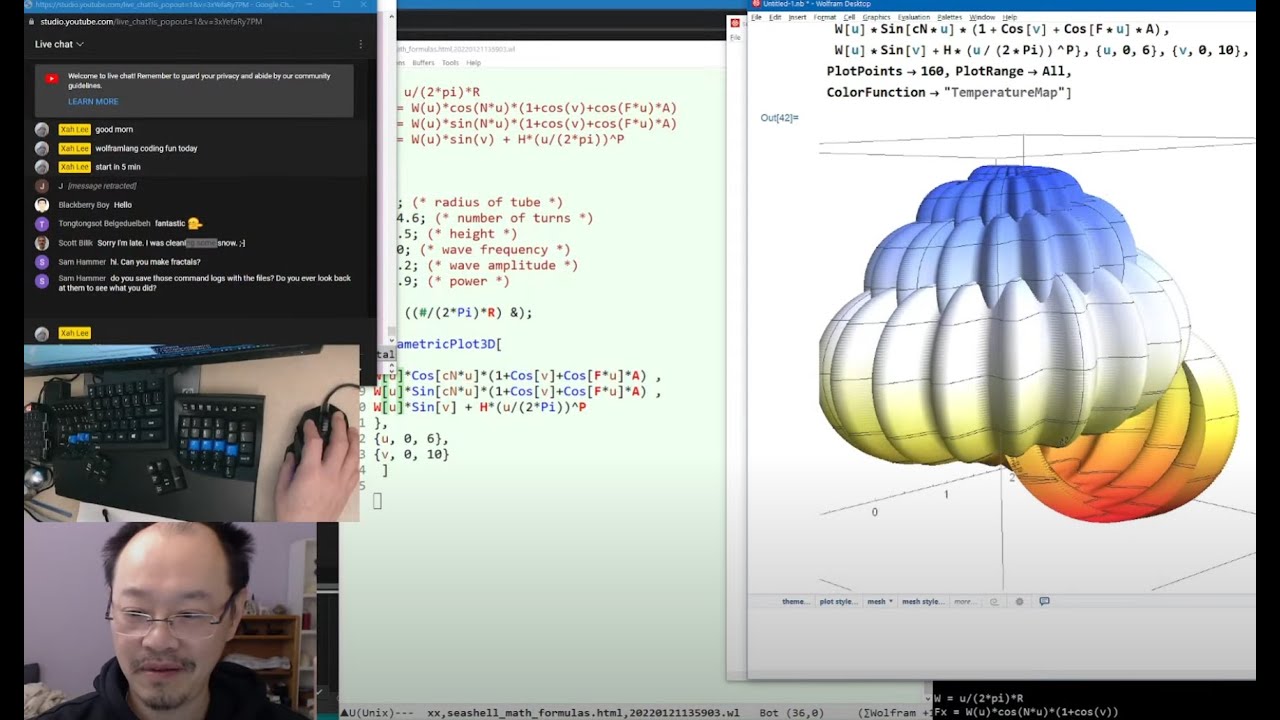
Task: Click 'J' avatar of retracted message
Action: point(42,186)
